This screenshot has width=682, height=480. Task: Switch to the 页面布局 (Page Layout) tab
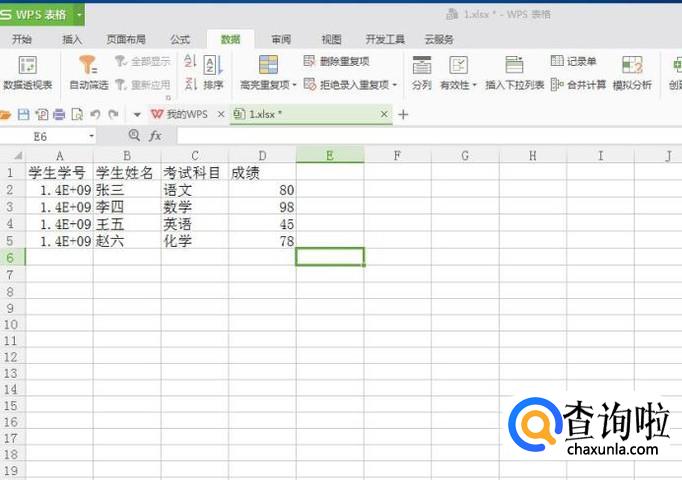[x=126, y=40]
